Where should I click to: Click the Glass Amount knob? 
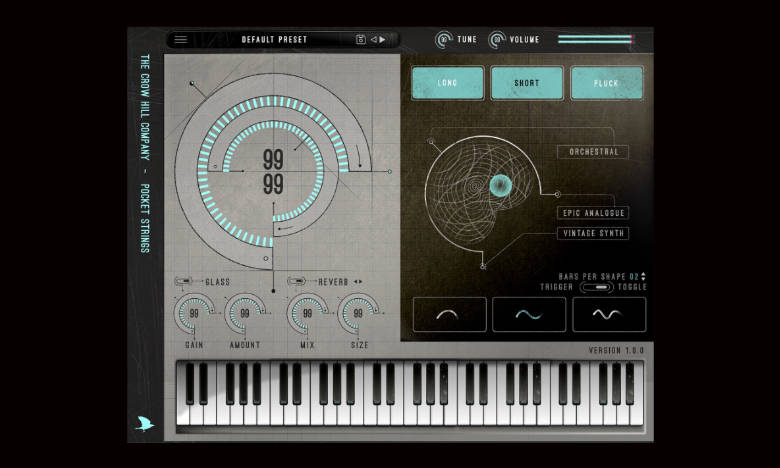tap(245, 313)
